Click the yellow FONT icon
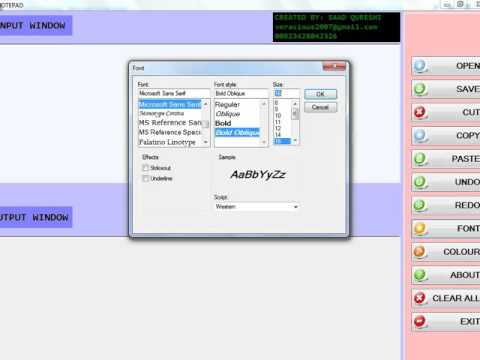Viewport: 480px width, 360px height. (420, 229)
